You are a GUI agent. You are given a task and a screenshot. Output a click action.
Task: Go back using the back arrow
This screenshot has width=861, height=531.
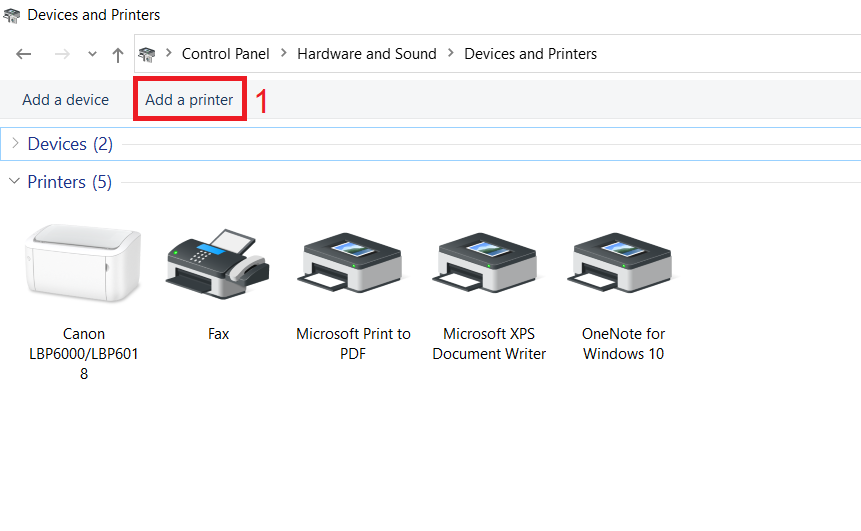click(x=24, y=54)
